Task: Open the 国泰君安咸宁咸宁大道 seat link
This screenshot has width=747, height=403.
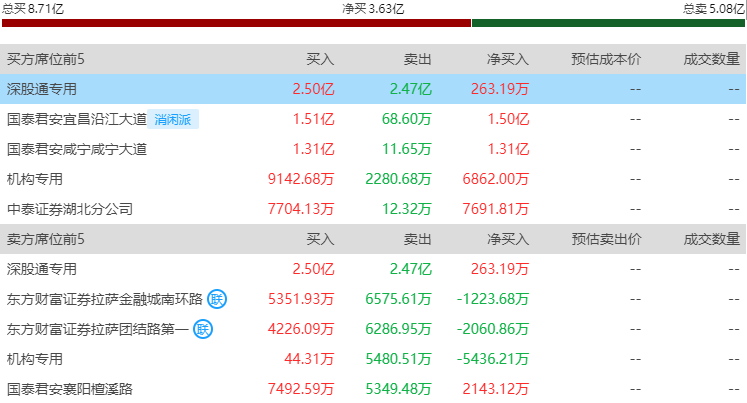Action: 76,150
